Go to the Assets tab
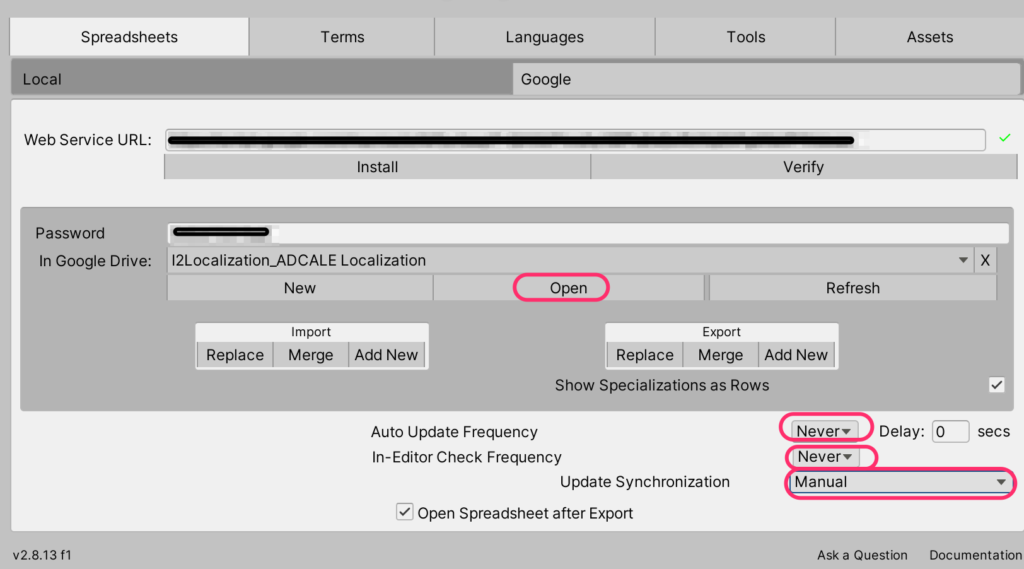This screenshot has width=1024, height=569. (929, 37)
